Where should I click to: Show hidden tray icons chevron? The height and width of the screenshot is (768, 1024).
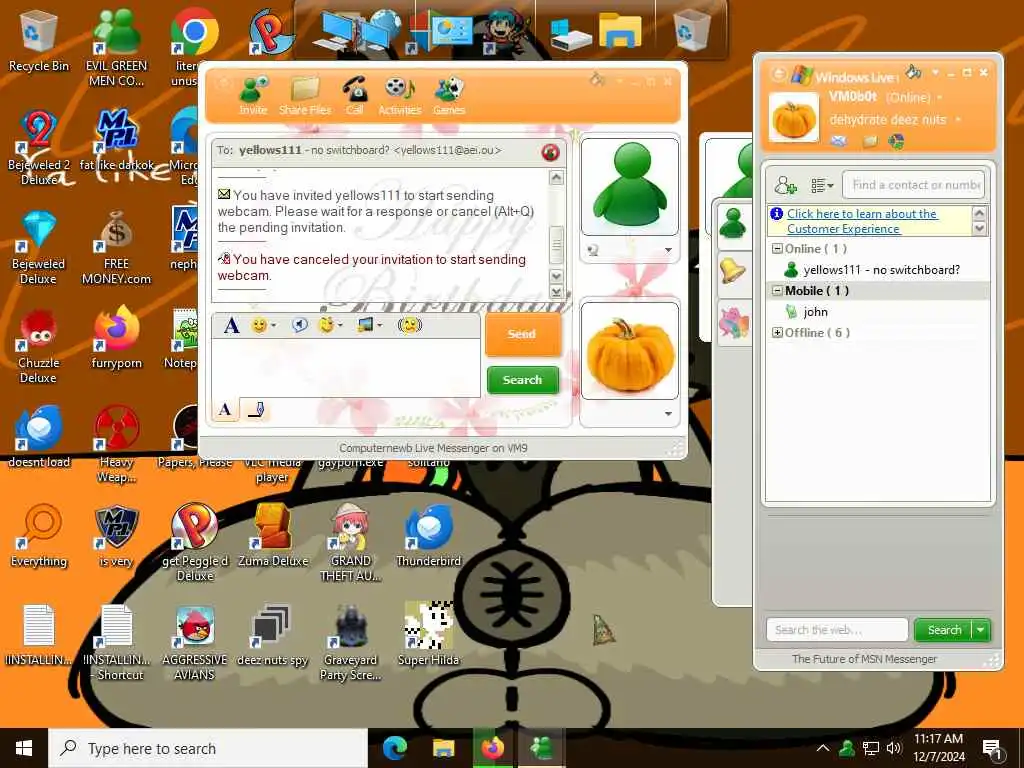(823, 748)
